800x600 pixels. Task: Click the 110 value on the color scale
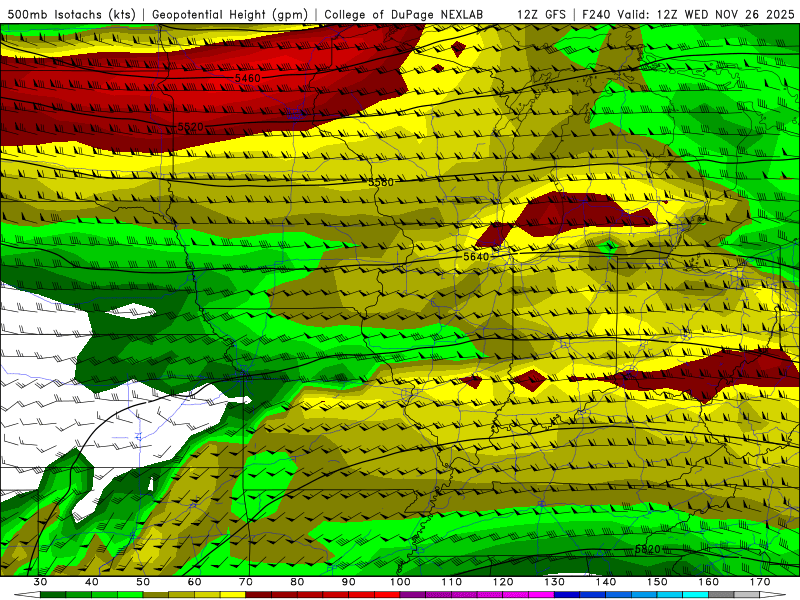pos(452,582)
